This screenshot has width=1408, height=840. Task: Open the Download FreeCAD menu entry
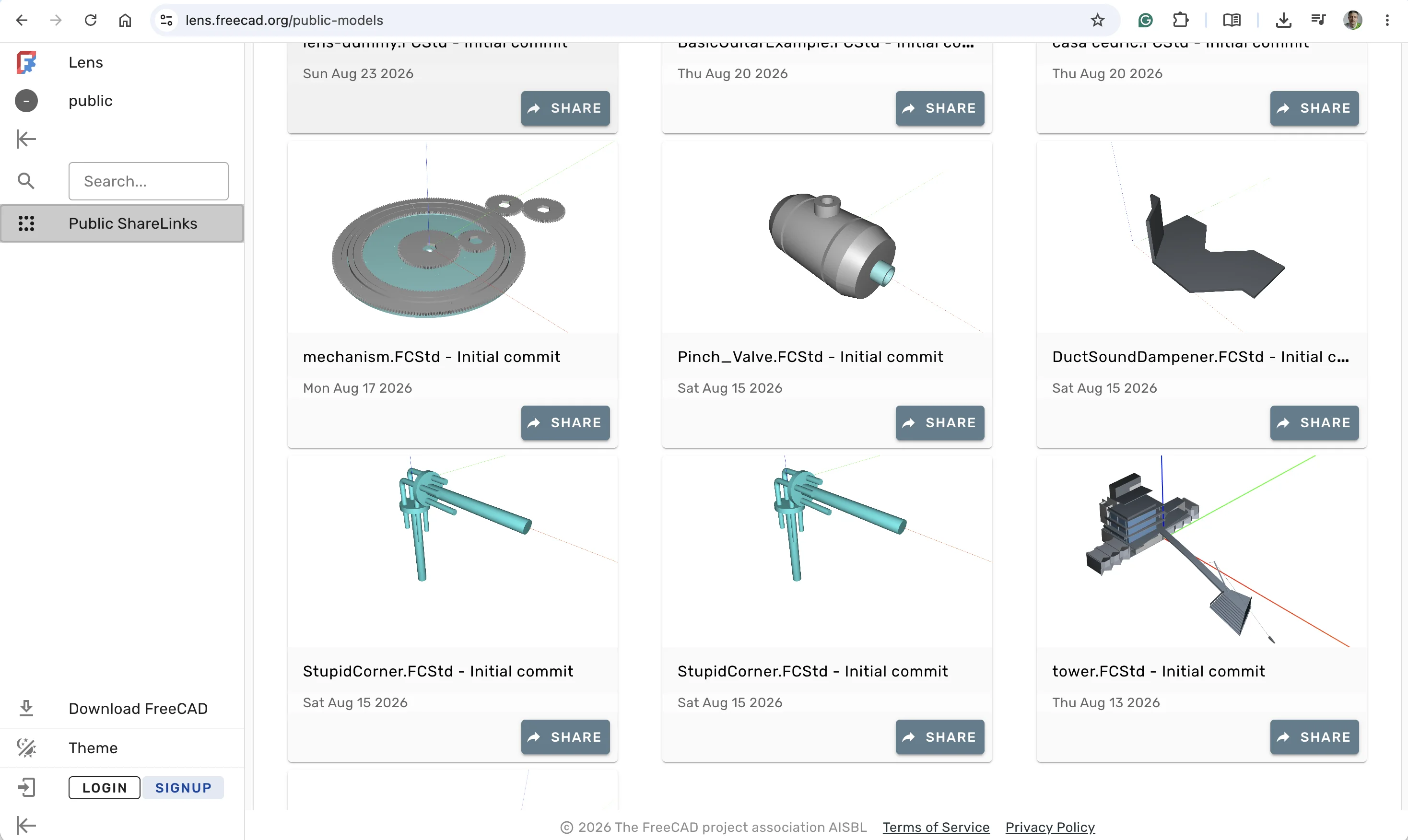coord(138,709)
